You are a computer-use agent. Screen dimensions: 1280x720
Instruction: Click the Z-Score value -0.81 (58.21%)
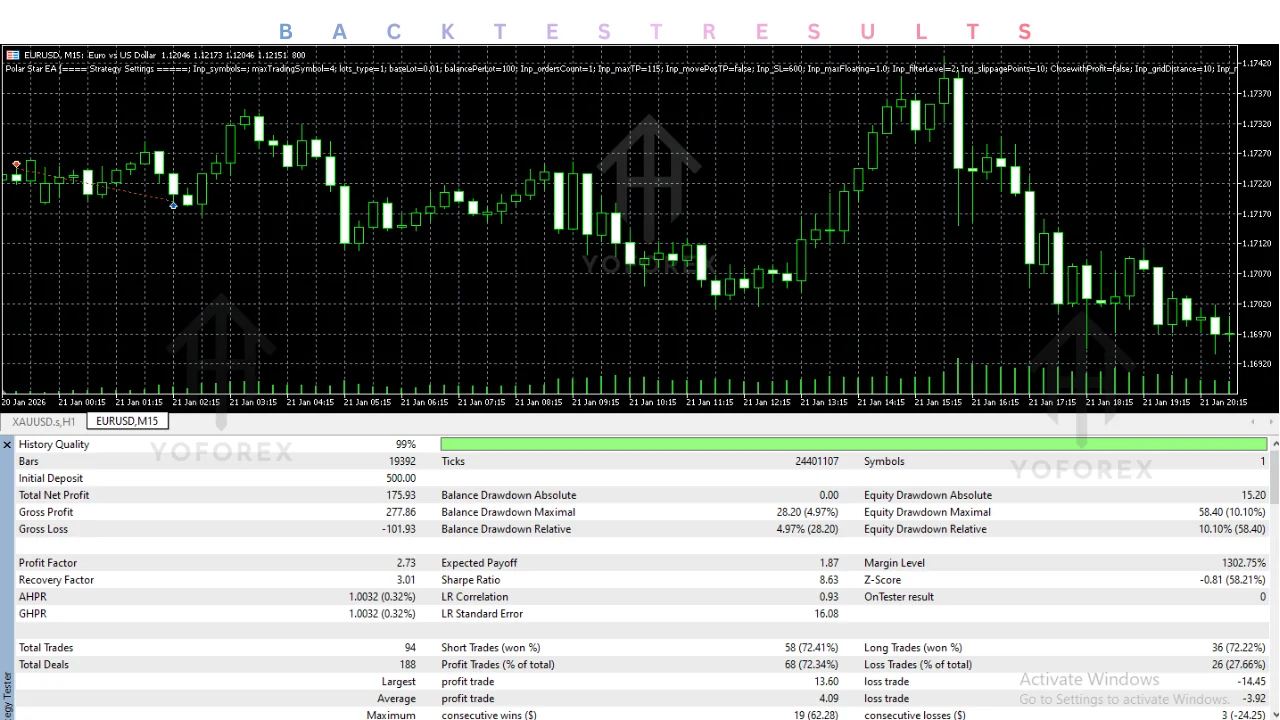tap(1233, 581)
